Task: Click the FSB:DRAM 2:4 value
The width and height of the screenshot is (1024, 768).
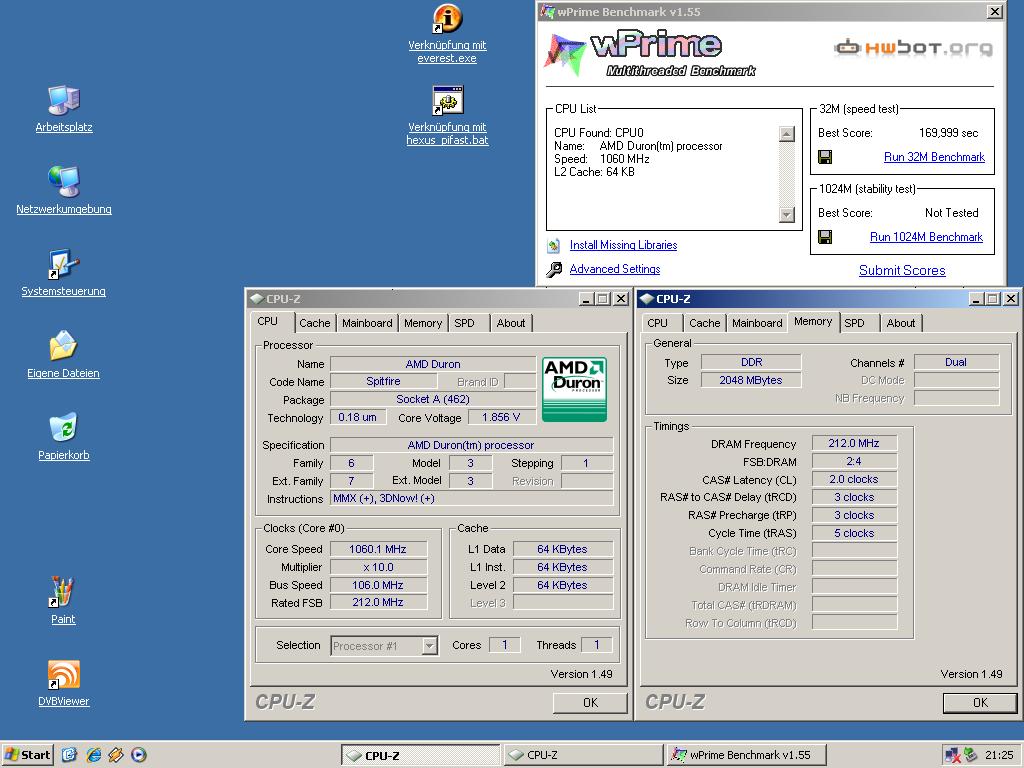Action: [854, 461]
